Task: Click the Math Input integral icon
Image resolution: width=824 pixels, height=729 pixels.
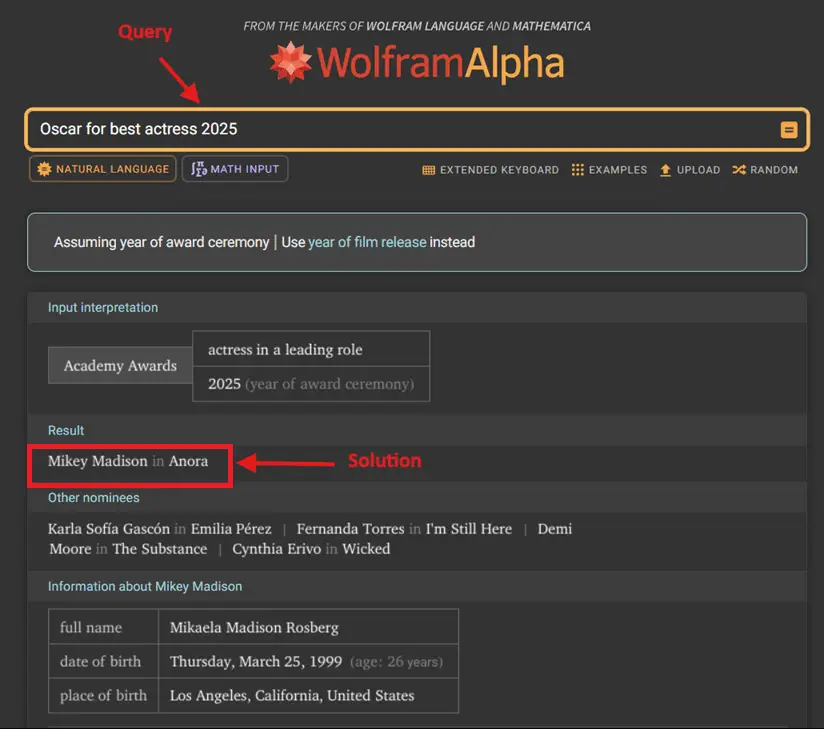Action: pos(199,170)
